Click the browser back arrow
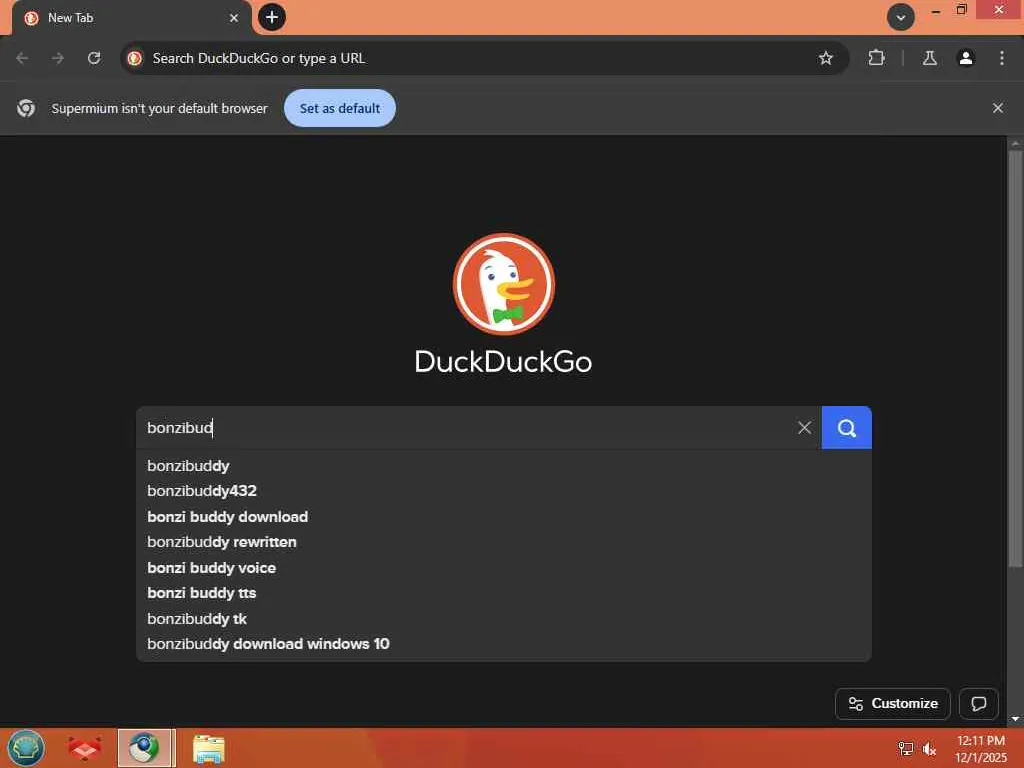The image size is (1024, 768). point(22,58)
